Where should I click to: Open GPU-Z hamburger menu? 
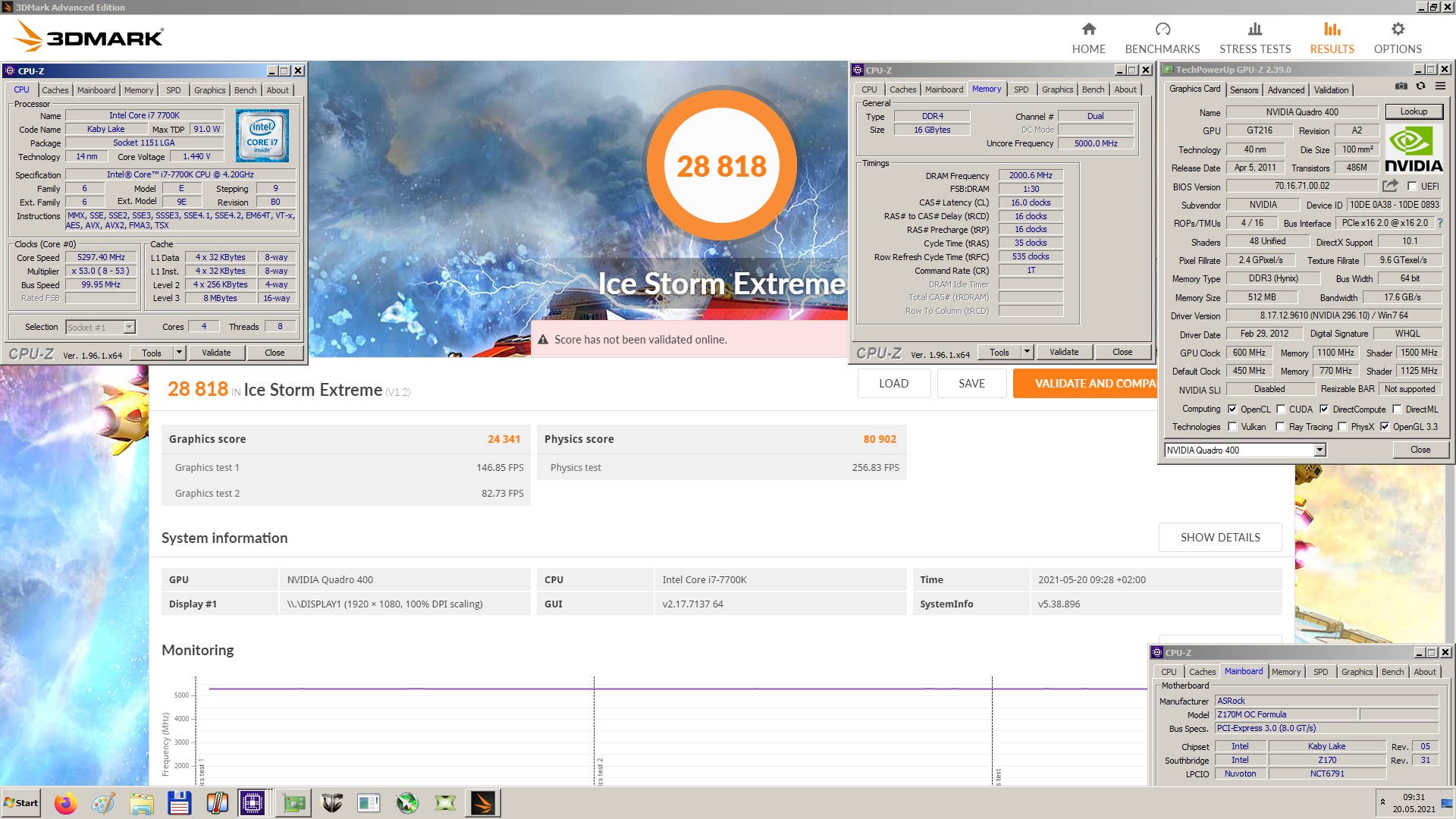click(x=1440, y=86)
